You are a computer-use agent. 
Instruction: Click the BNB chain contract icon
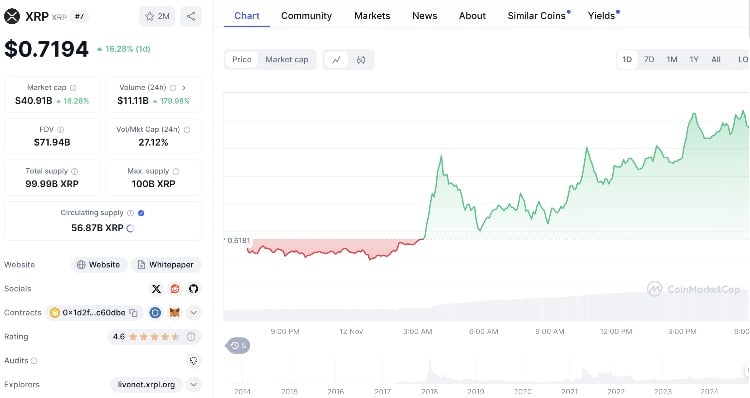click(55, 312)
